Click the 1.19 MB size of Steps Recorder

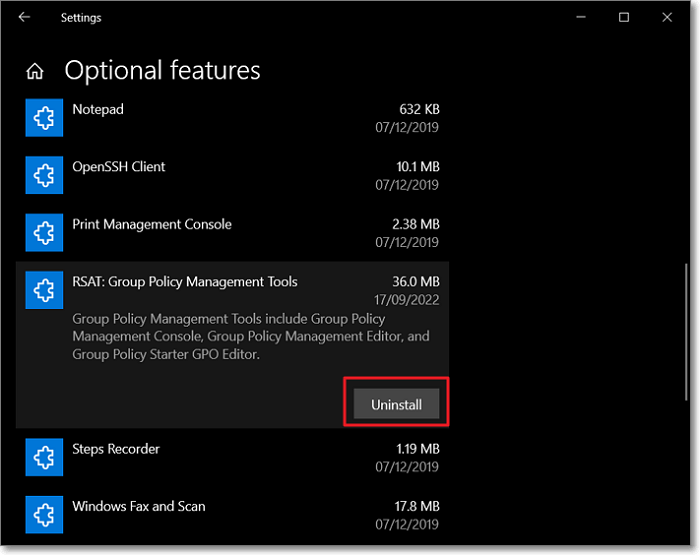pyautogui.click(x=418, y=449)
